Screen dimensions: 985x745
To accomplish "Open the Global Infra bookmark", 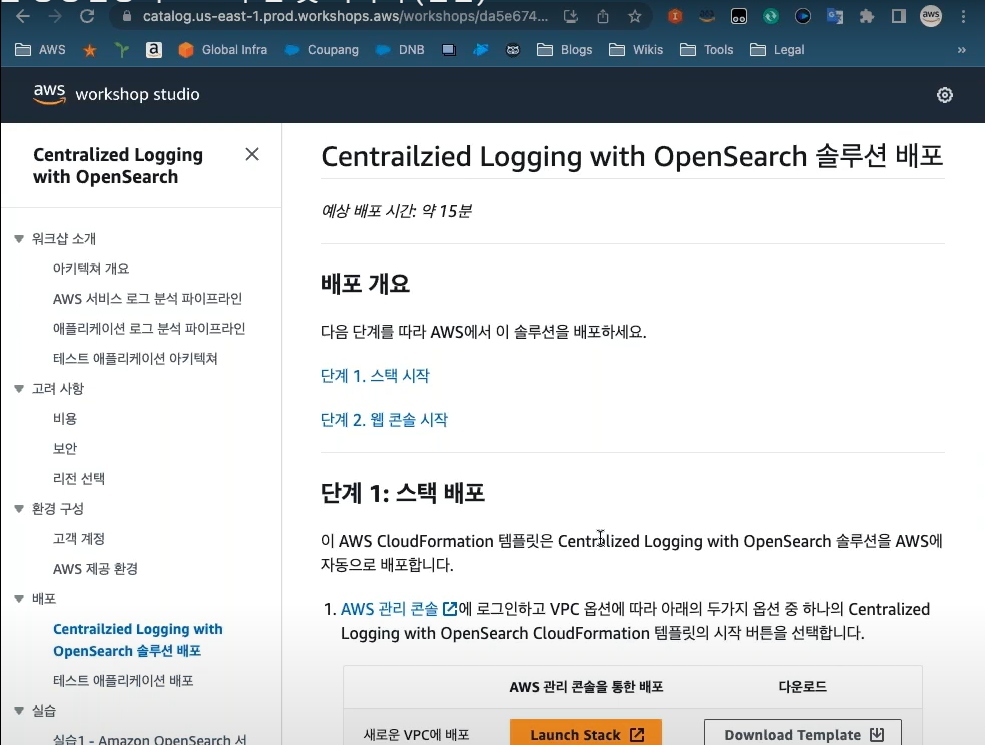I will pyautogui.click(x=222, y=50).
